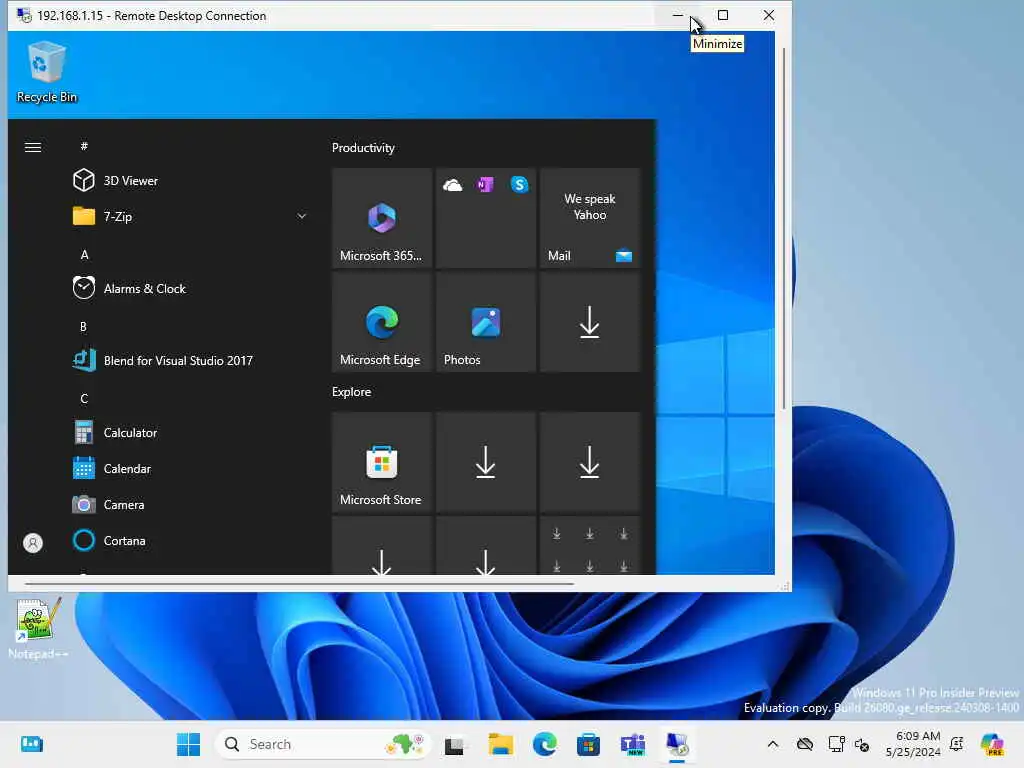Viewport: 1024px width, 768px height.
Task: Click the OneDrive icon in tile folder
Action: (452, 185)
